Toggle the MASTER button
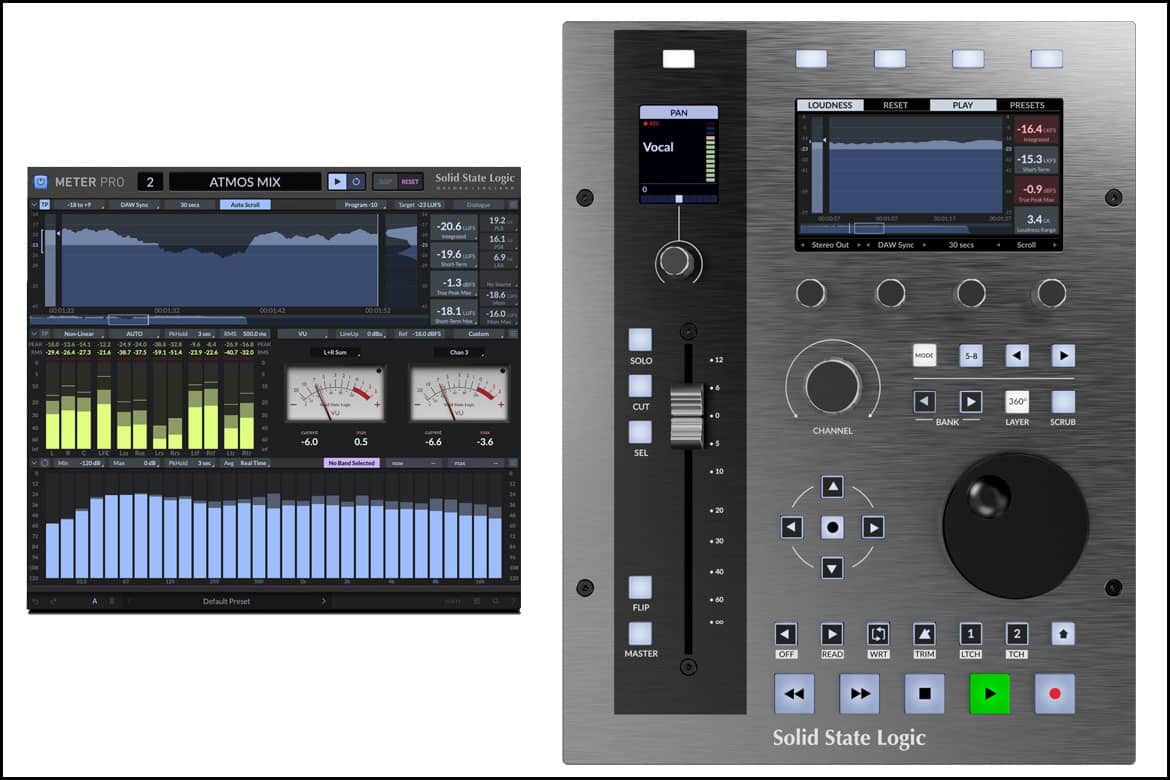 click(x=639, y=633)
